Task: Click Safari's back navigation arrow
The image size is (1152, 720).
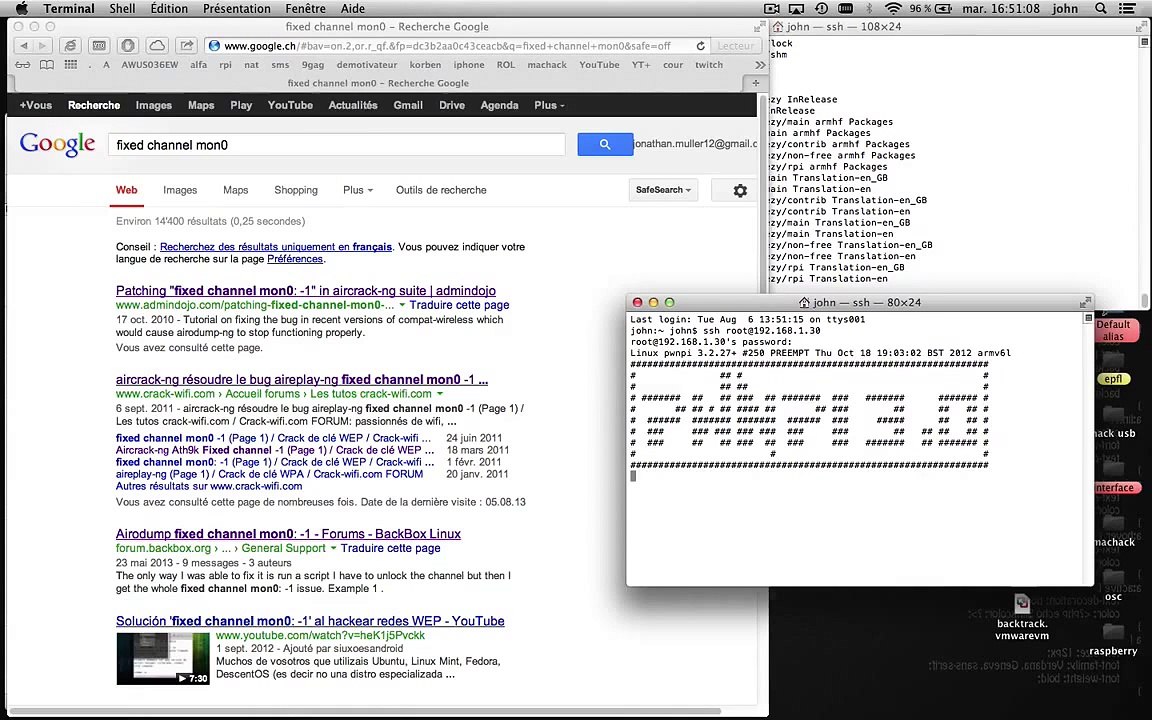Action: [x=24, y=46]
